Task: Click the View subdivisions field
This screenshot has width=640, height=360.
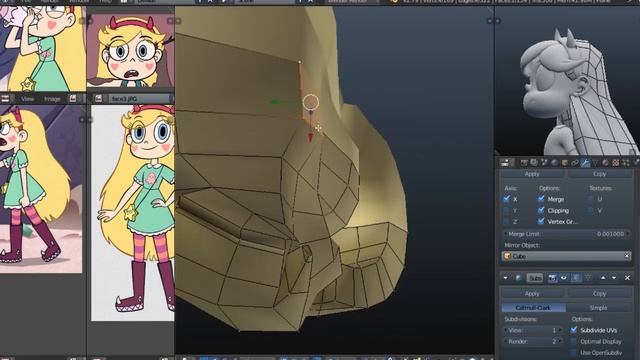Action: (533, 330)
